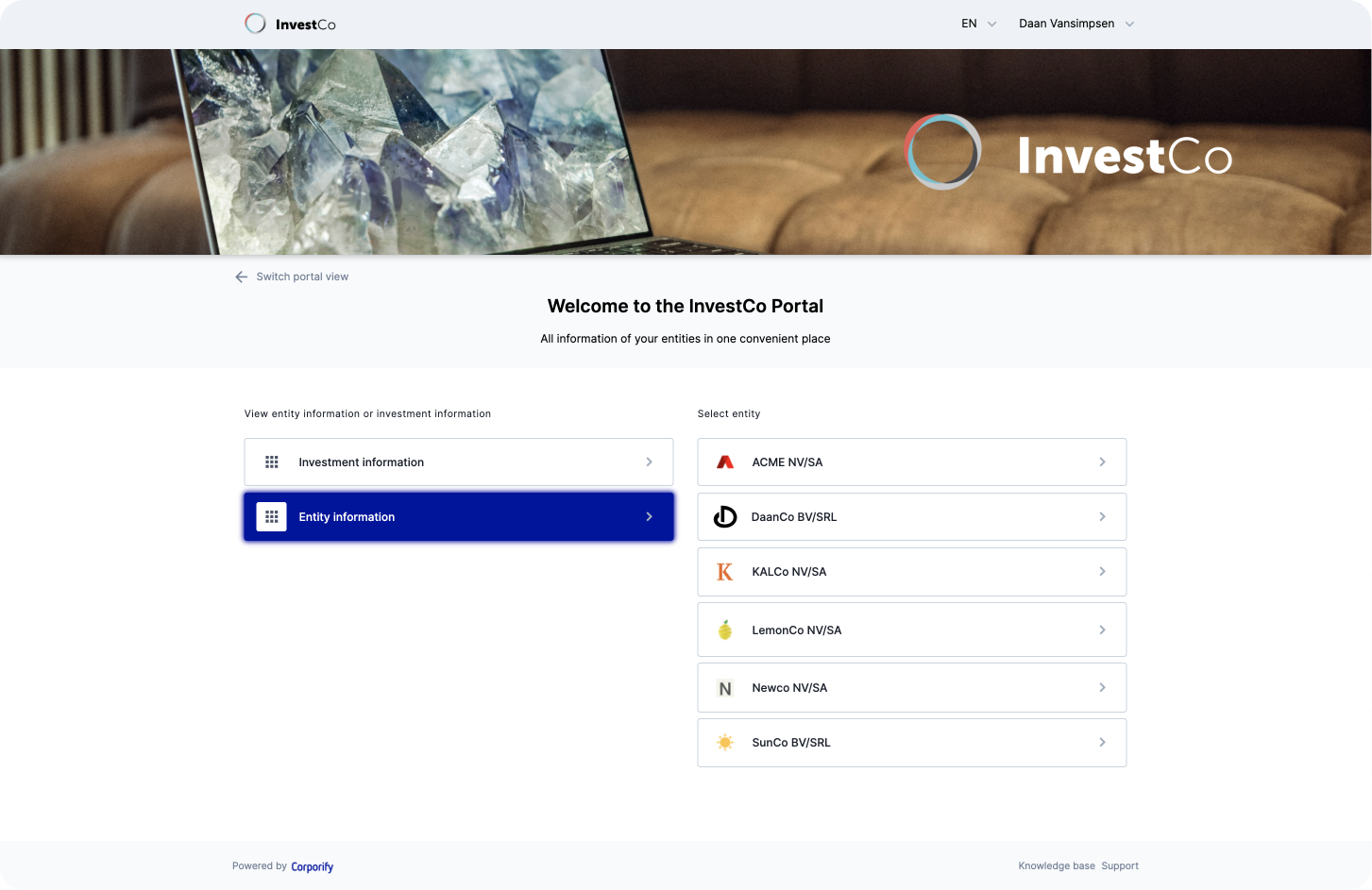The height and width of the screenshot is (890, 1372).
Task: Click the InvestCo banner image
Action: coord(686,152)
